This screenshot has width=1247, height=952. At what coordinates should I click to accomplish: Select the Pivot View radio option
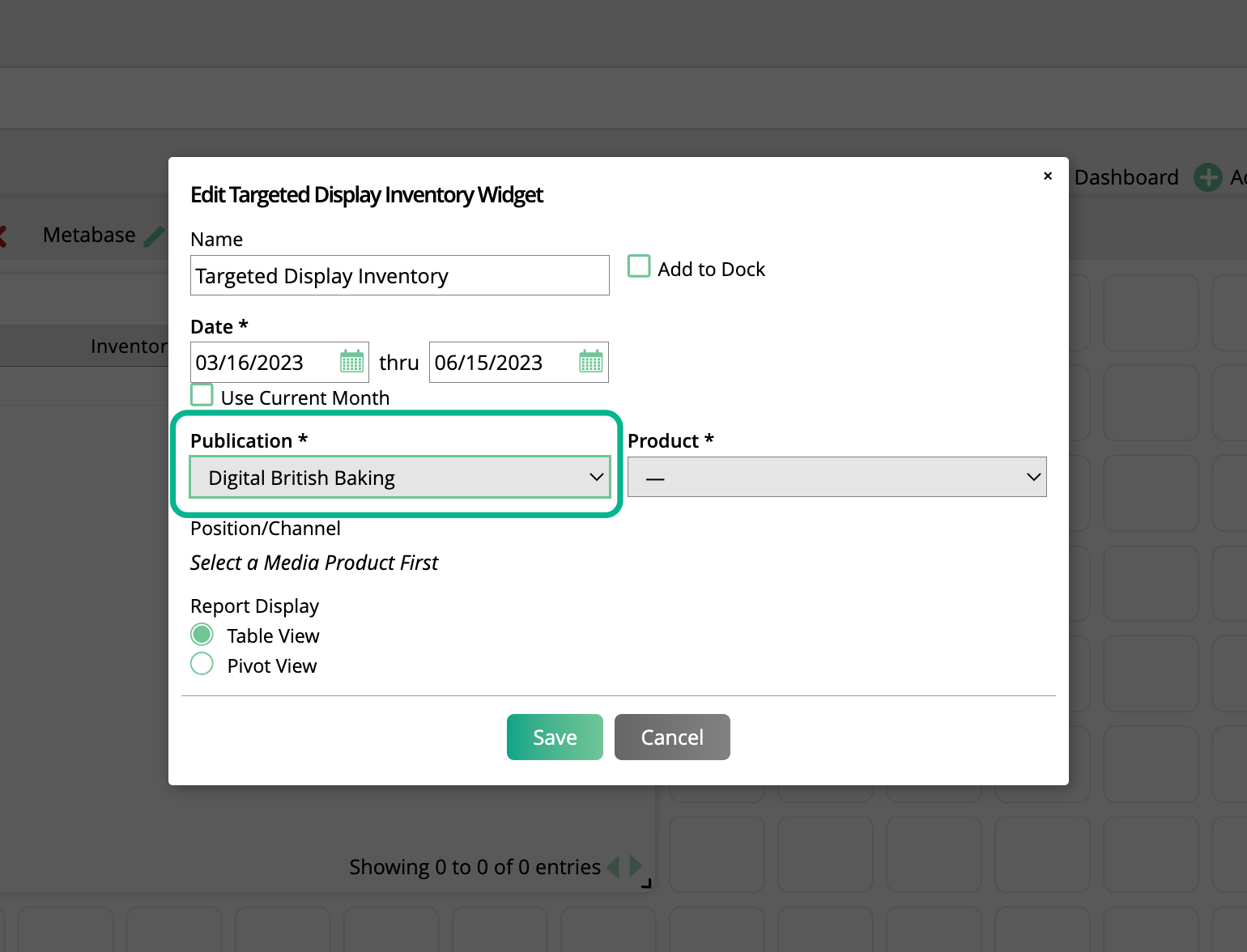point(202,665)
